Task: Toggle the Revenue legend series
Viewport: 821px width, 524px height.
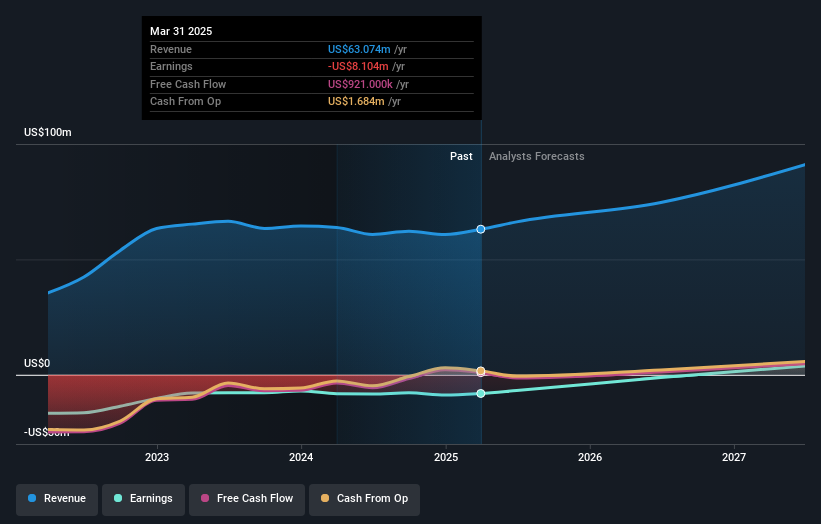Action: pyautogui.click(x=57, y=499)
